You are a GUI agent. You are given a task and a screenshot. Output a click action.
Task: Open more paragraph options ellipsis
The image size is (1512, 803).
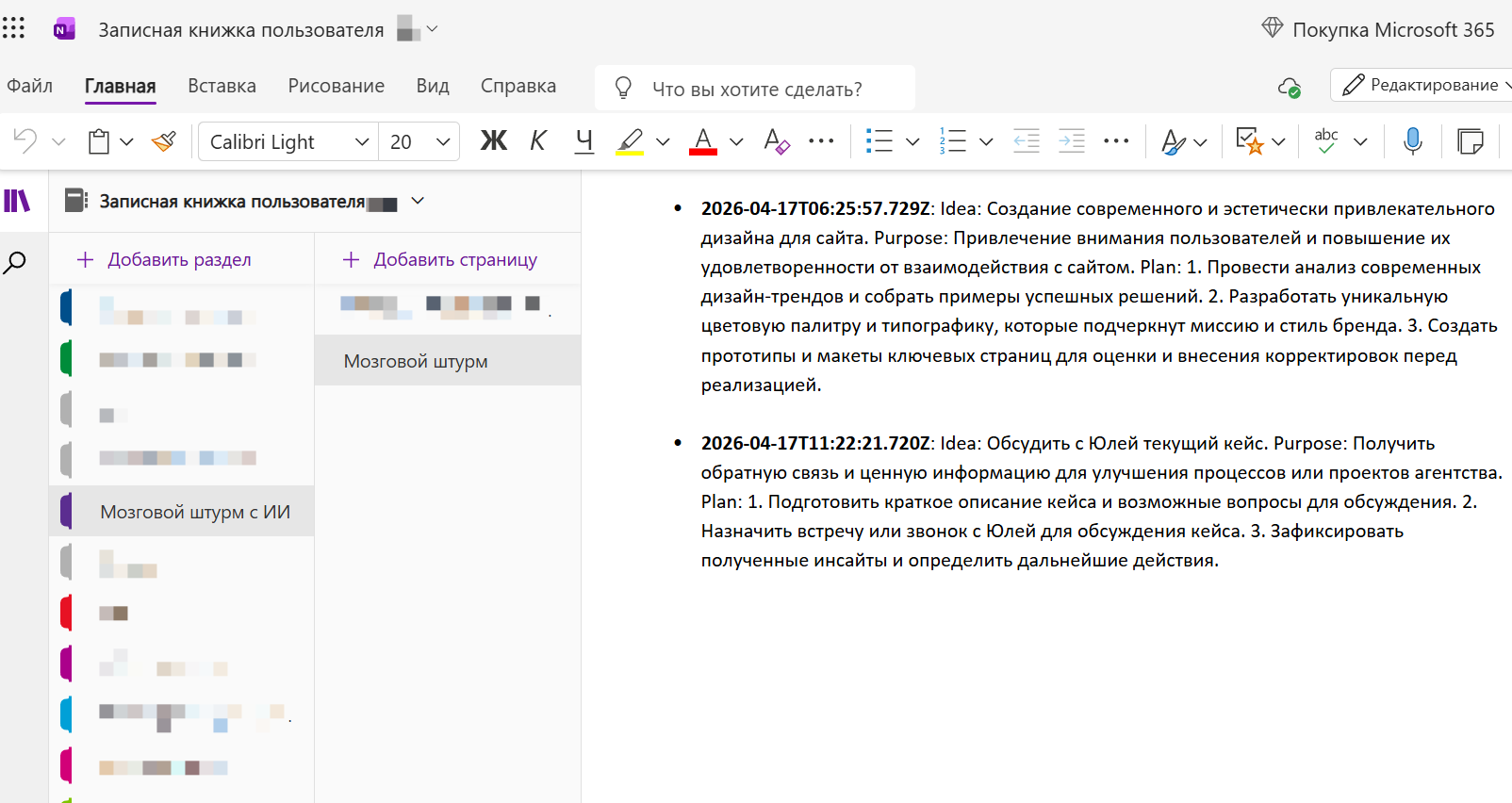[1116, 141]
